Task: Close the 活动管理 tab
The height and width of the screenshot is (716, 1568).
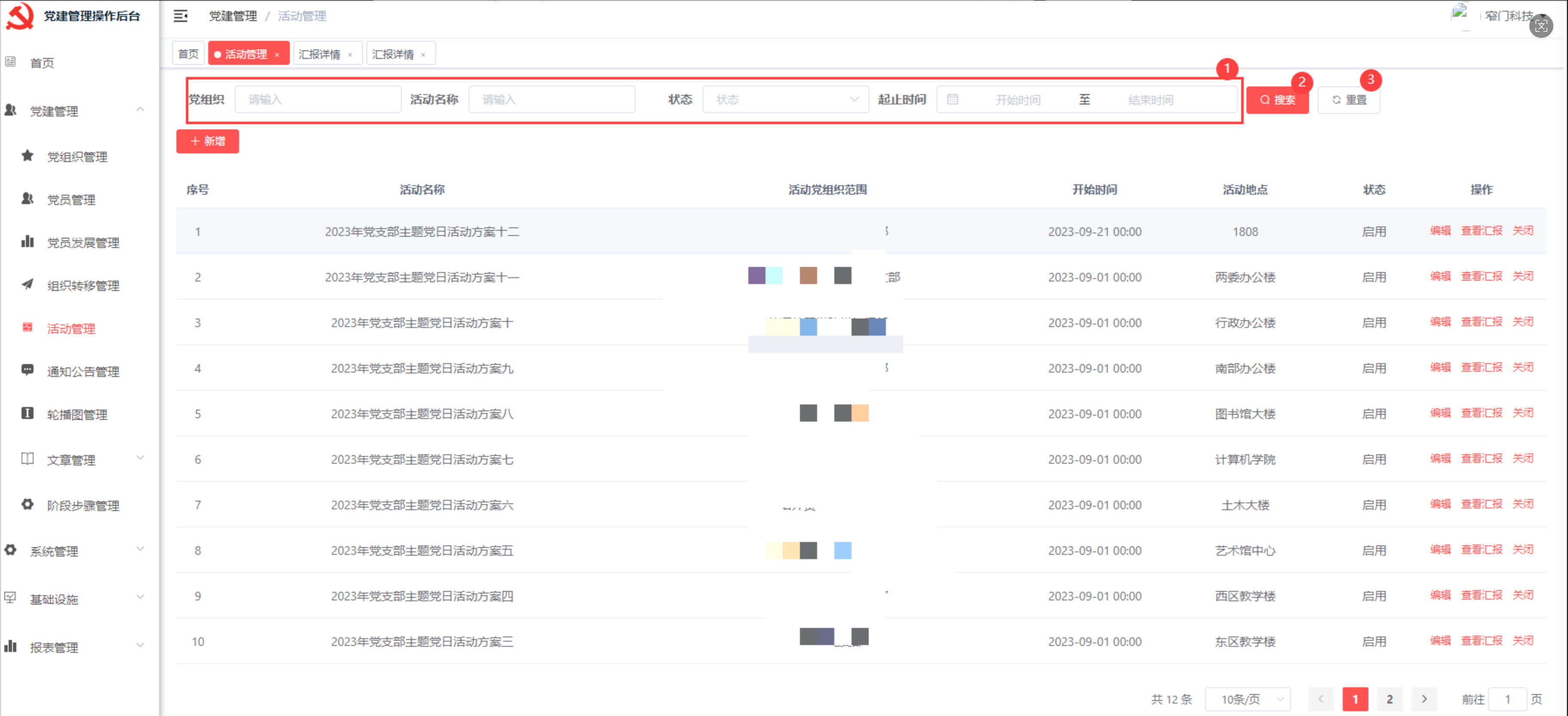Action: [x=277, y=55]
